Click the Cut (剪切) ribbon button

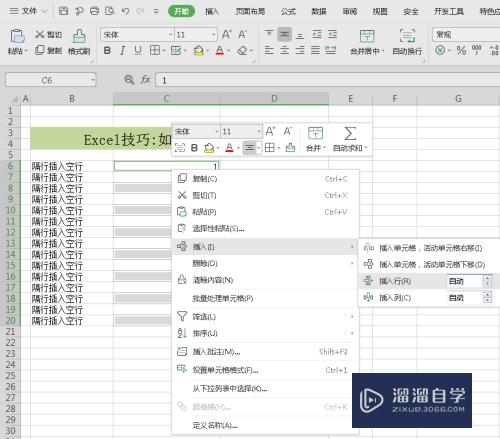click(x=49, y=35)
